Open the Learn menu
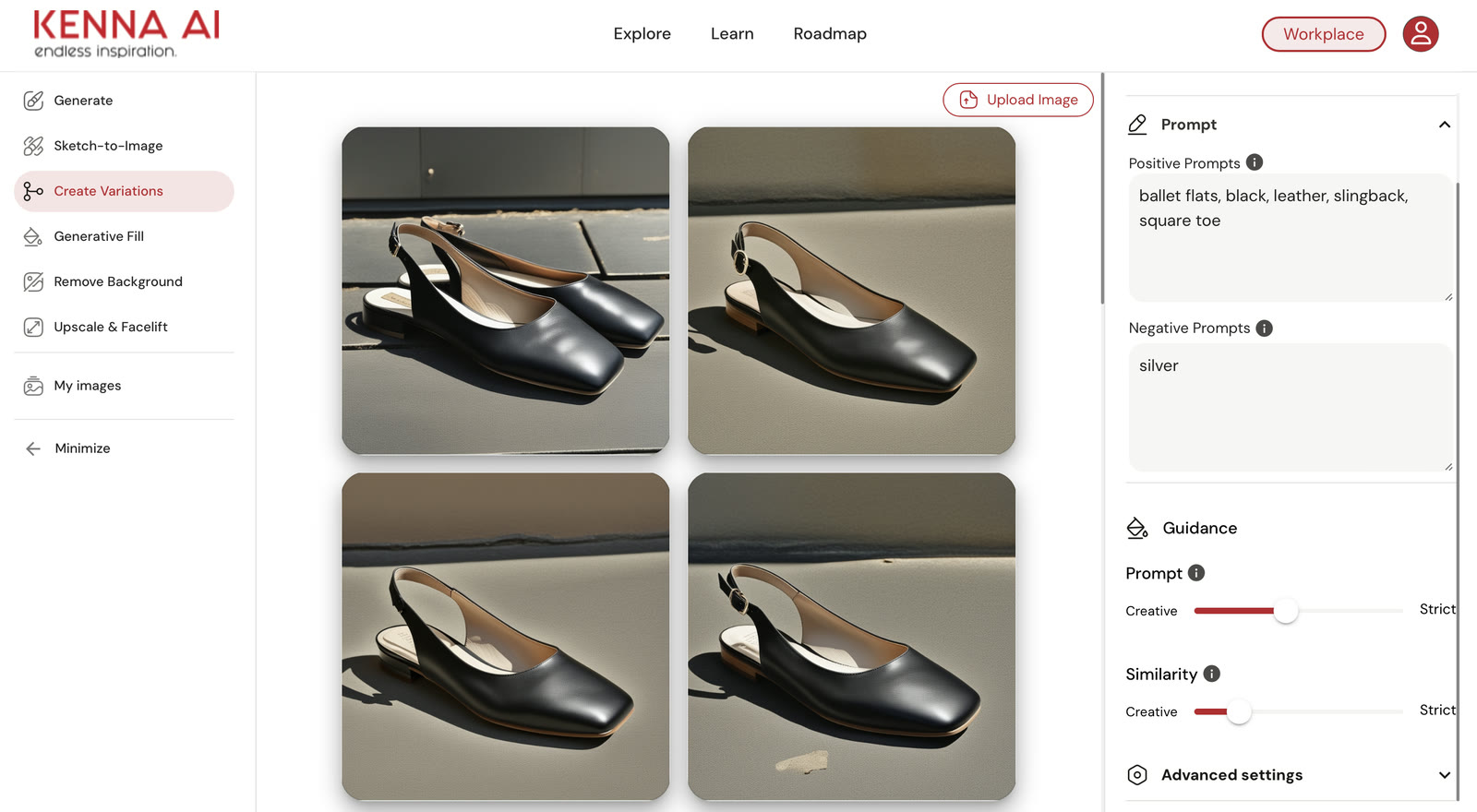Viewport: 1477px width, 812px height. pyautogui.click(x=732, y=34)
